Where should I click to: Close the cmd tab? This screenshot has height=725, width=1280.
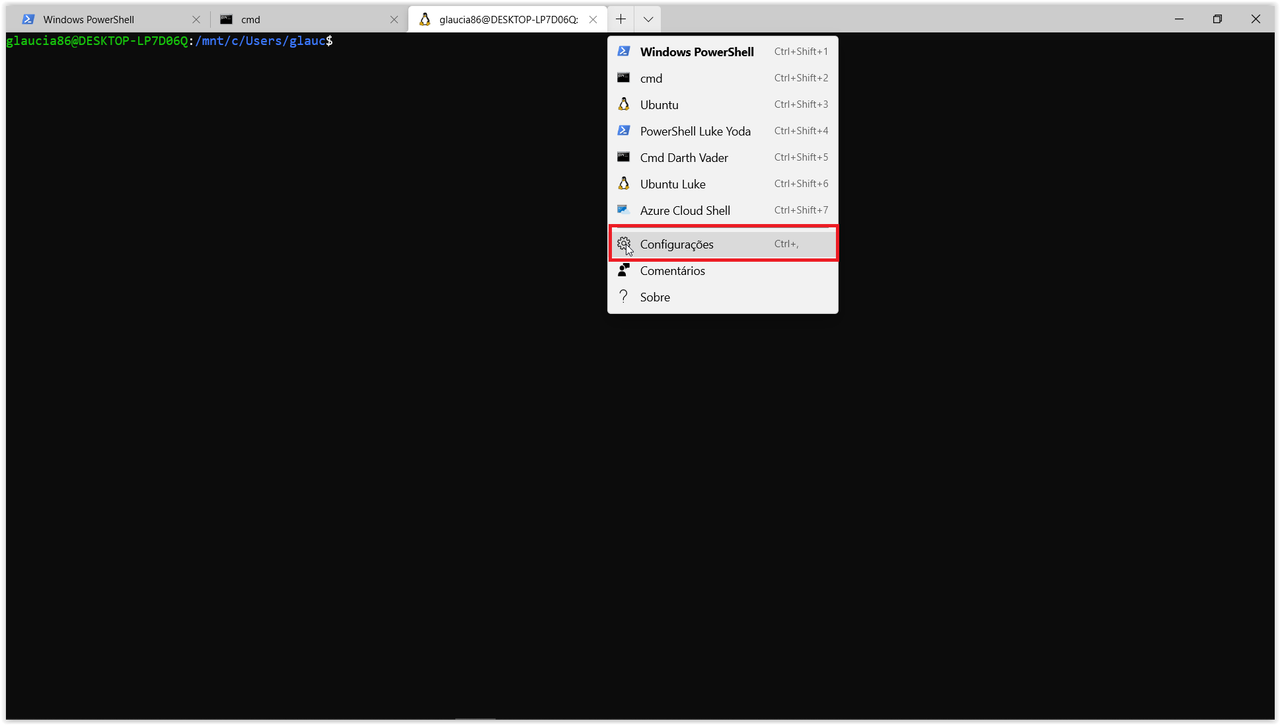tap(394, 19)
